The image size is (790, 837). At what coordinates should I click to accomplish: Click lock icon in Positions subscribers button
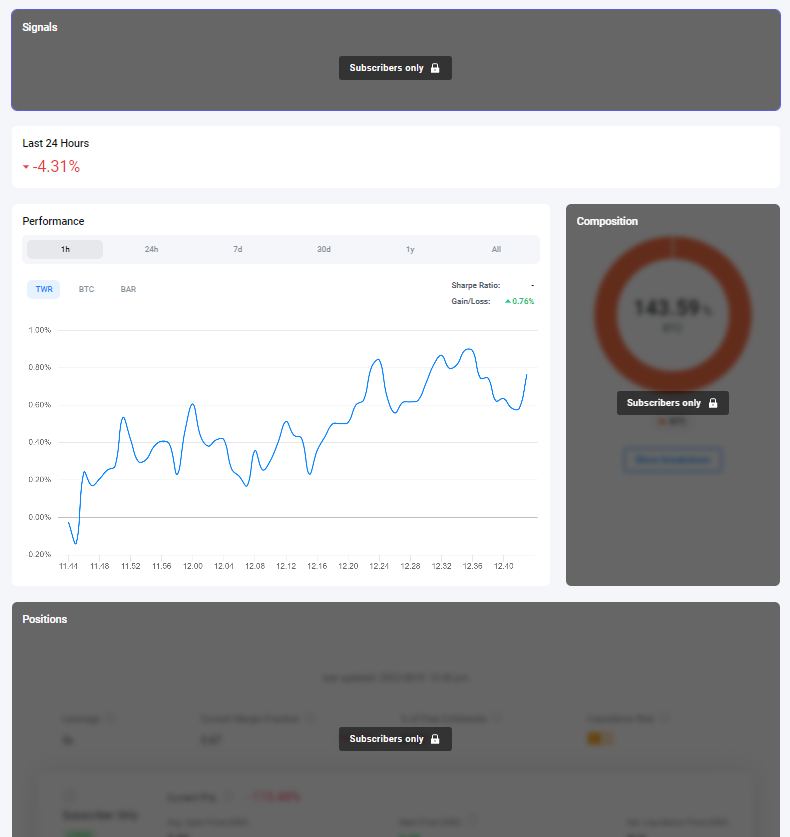[x=435, y=739]
